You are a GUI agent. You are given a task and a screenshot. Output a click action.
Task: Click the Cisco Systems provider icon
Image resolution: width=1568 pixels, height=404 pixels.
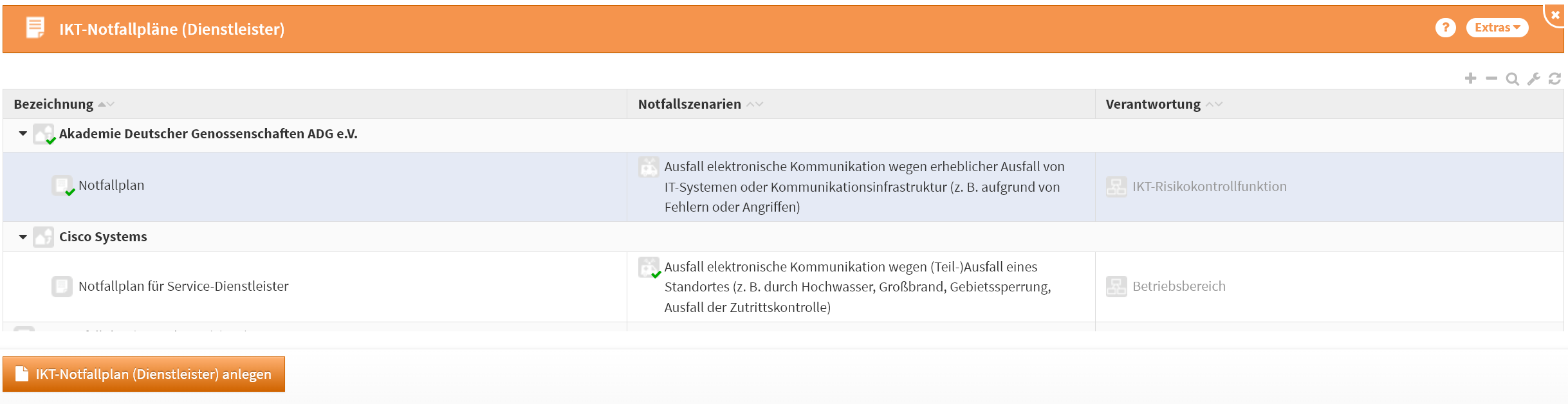(43, 237)
